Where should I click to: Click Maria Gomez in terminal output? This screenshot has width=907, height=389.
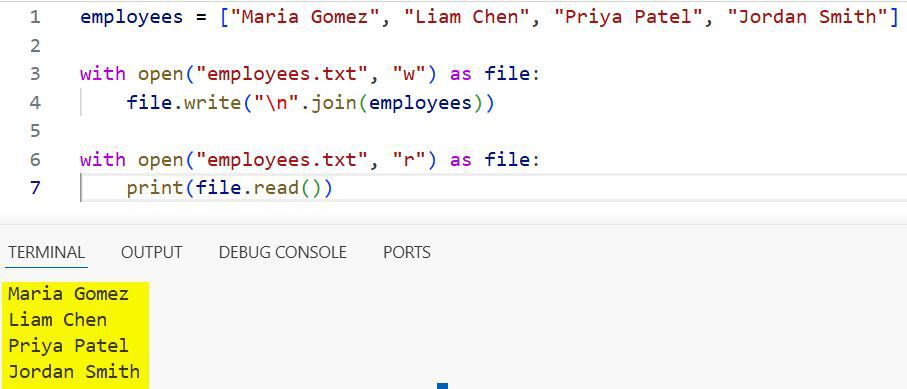pos(68,294)
